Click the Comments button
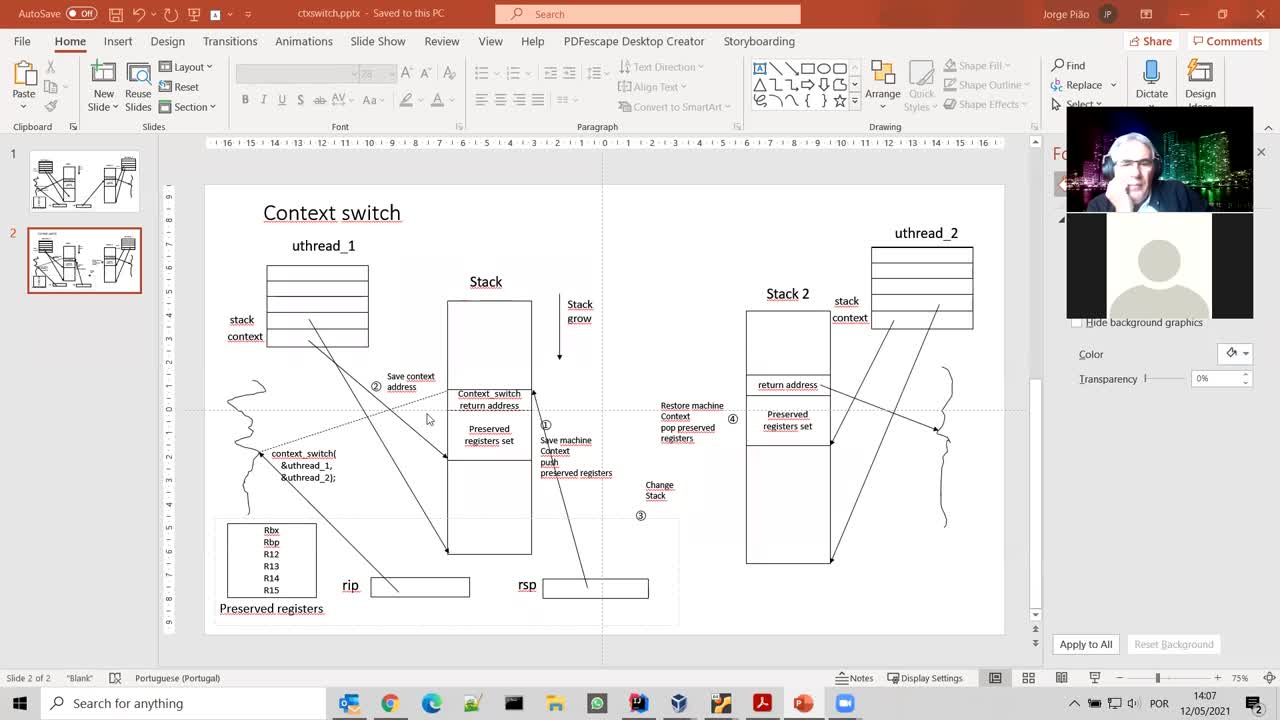Screen dimensions: 1280x720 point(1227,41)
